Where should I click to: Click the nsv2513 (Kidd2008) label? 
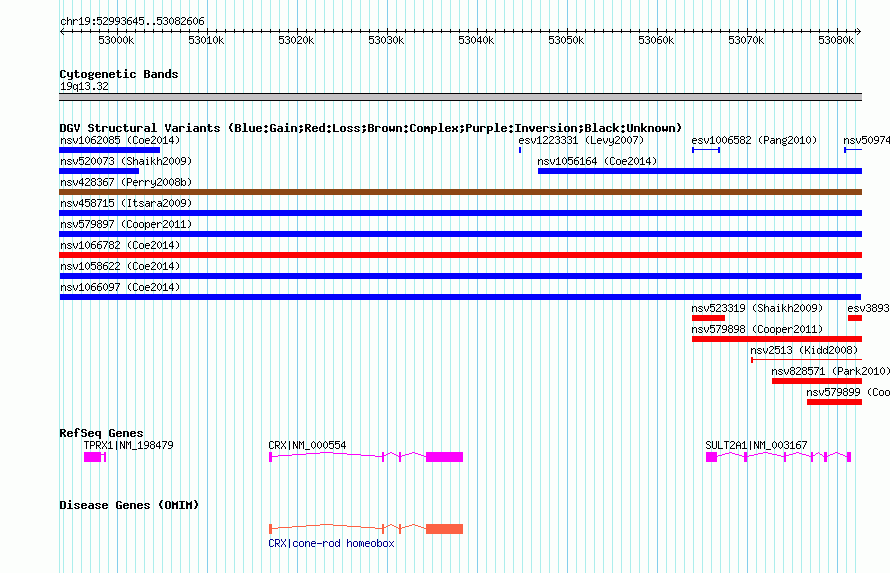click(x=804, y=350)
